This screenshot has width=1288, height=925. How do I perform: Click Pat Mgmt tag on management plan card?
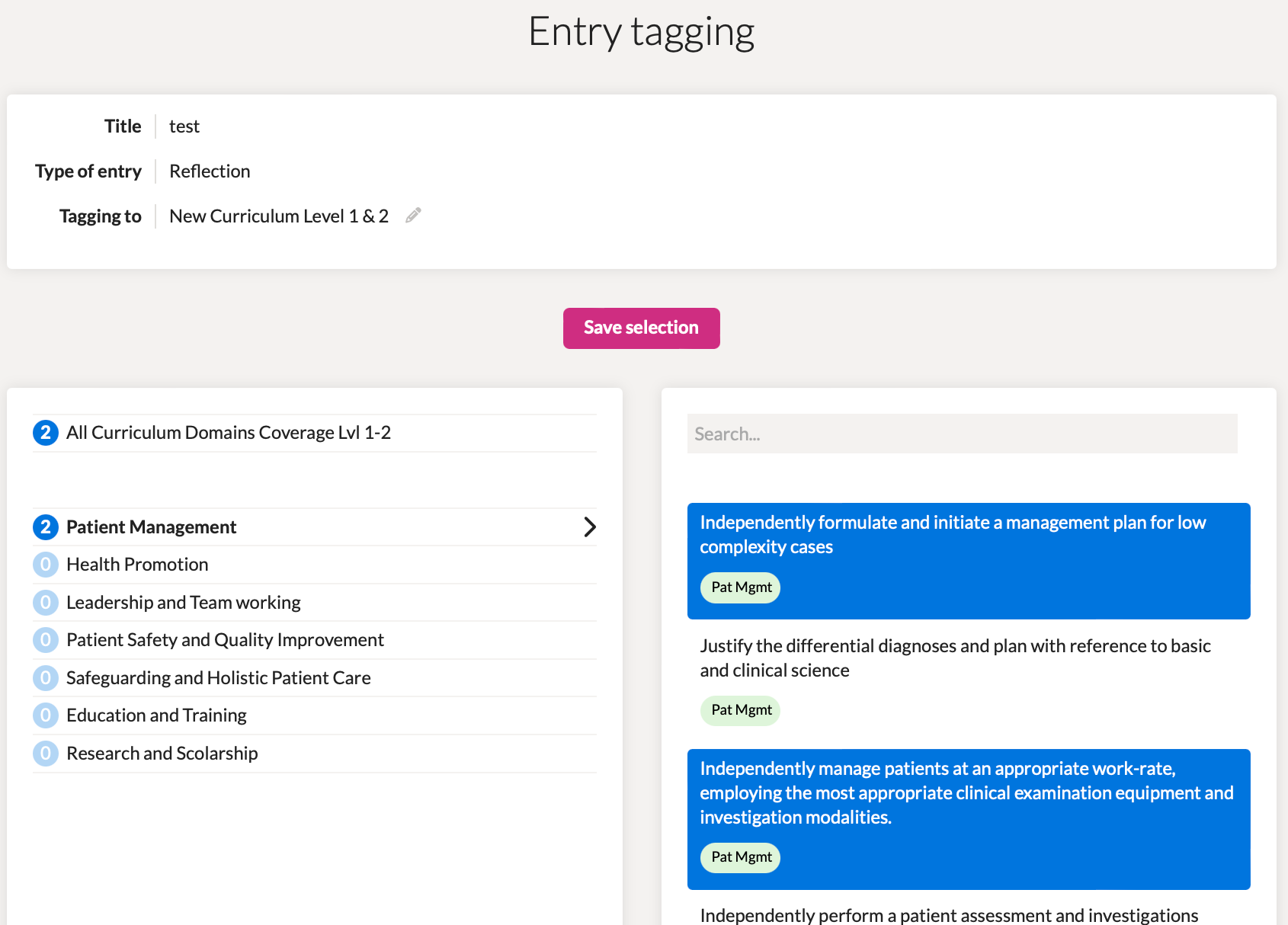pyautogui.click(x=741, y=587)
